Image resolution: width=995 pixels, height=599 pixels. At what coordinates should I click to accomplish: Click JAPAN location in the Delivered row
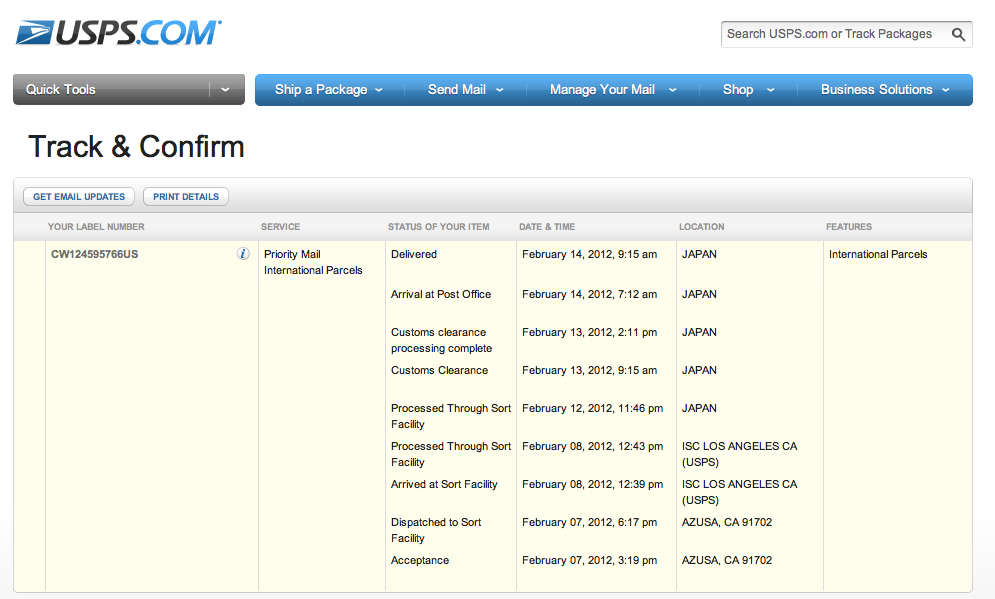click(699, 254)
